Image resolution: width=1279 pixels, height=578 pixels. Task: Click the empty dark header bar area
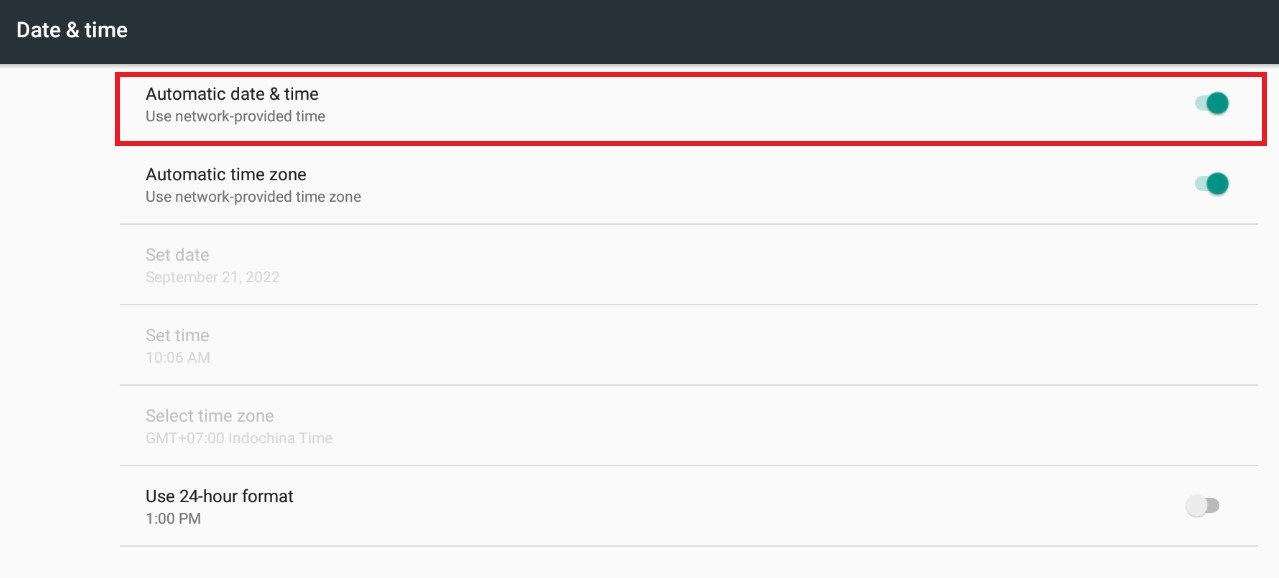point(700,30)
